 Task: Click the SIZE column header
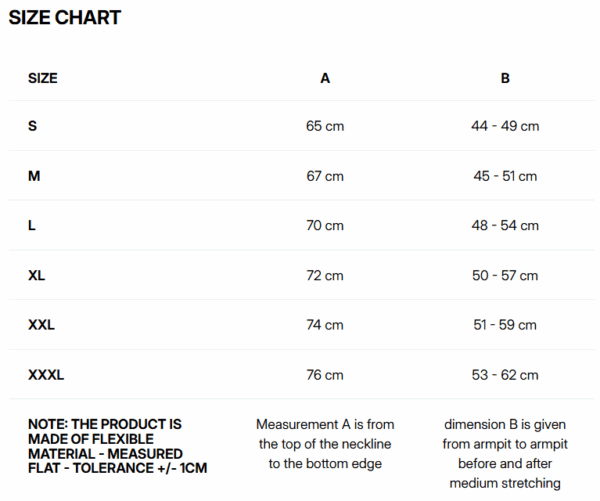click(42, 77)
